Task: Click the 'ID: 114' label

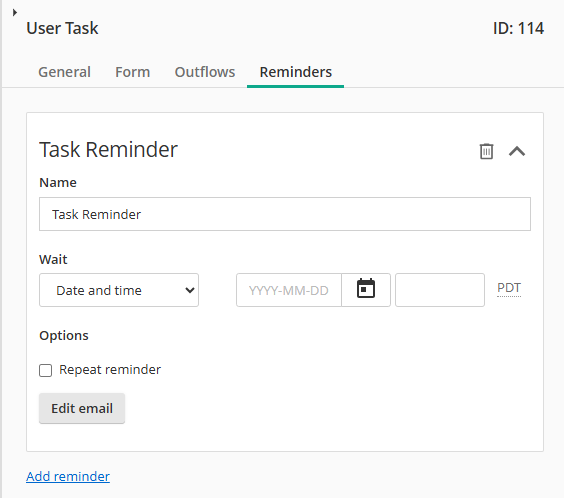Action: tap(518, 28)
